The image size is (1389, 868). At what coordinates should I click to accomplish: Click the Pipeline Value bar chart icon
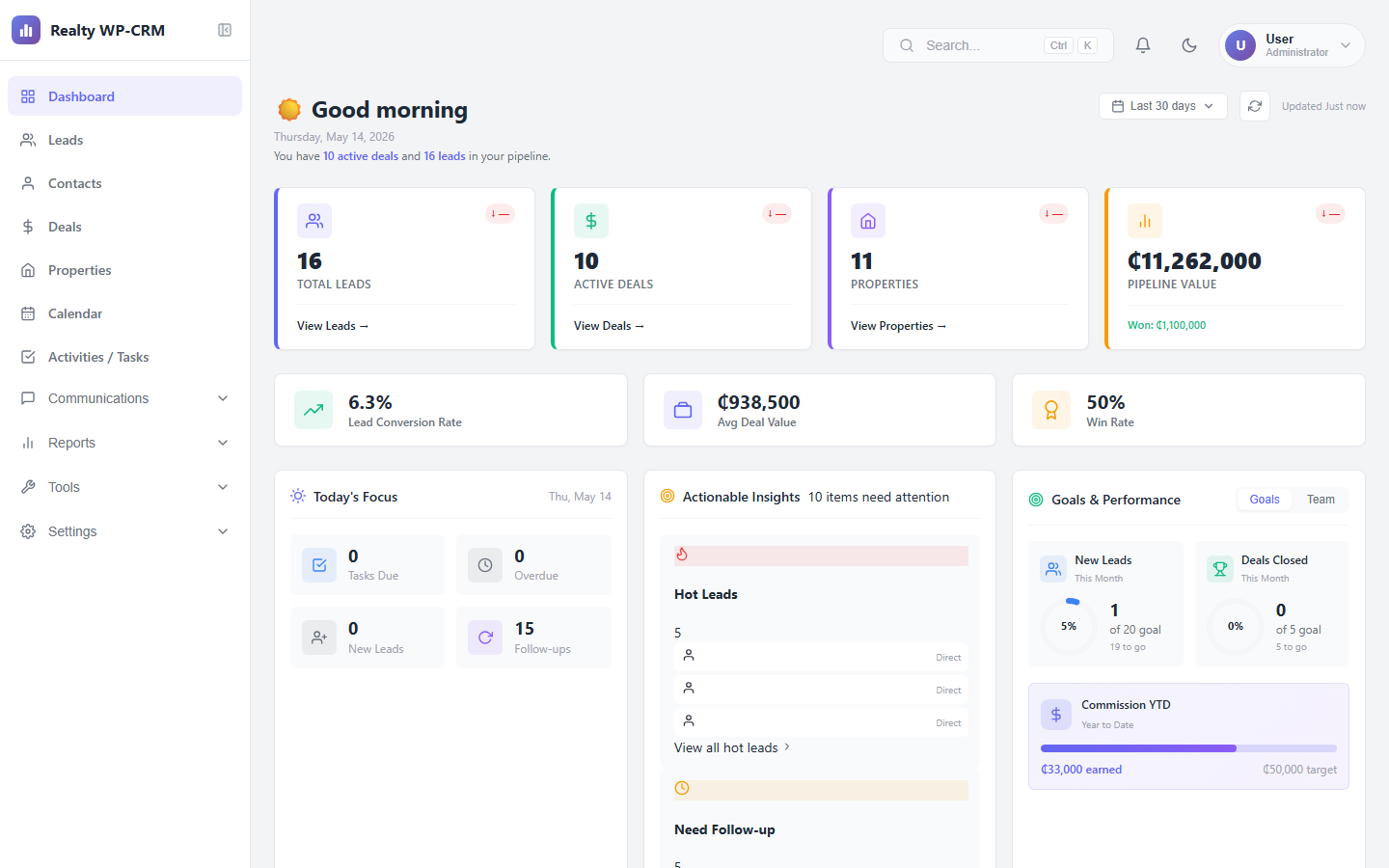pos(1145,221)
